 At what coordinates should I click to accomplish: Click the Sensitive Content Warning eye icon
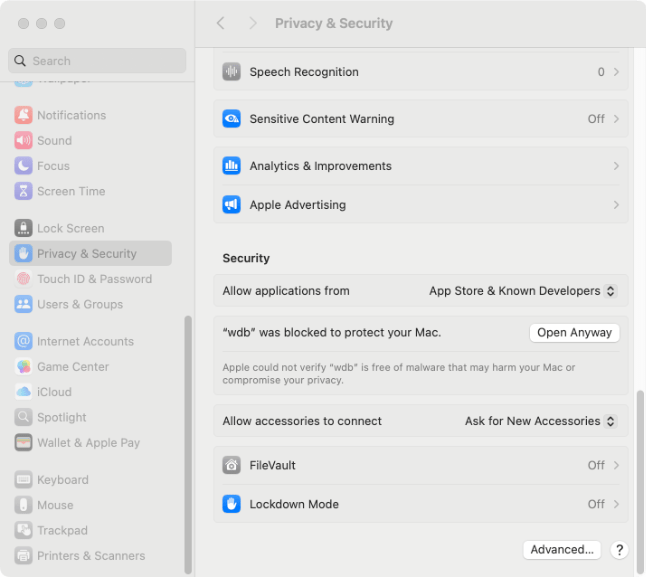coord(232,119)
